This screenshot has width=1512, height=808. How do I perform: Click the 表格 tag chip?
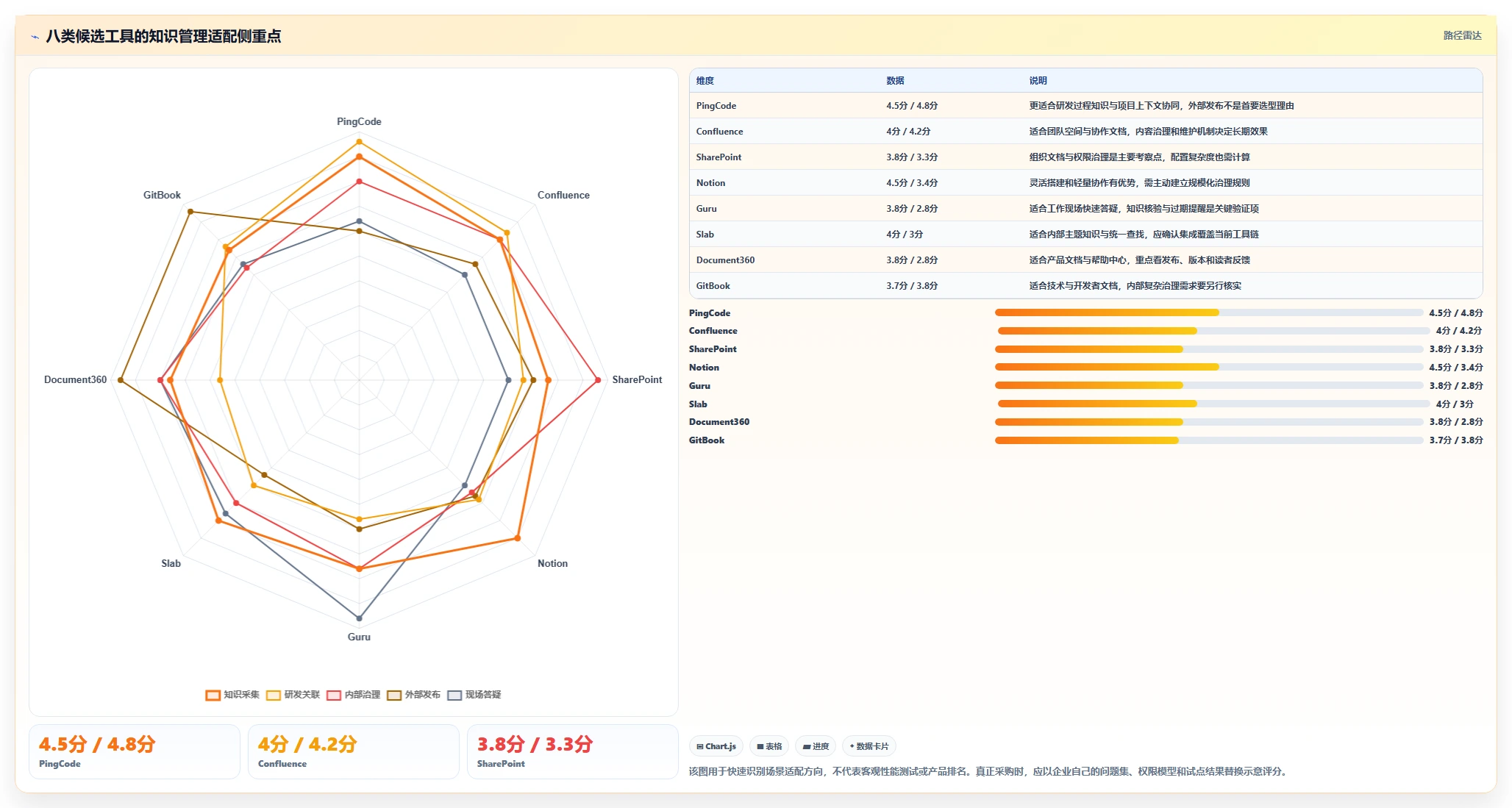click(x=769, y=746)
